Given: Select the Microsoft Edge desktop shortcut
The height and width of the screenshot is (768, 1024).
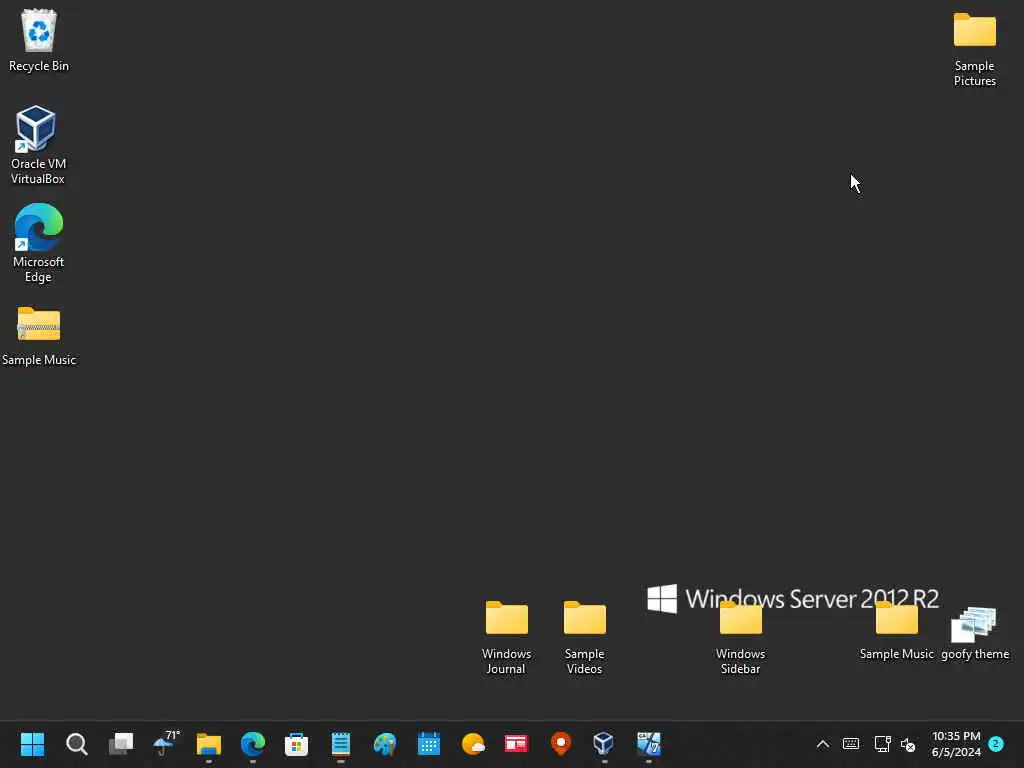Looking at the screenshot, I should point(39,227).
